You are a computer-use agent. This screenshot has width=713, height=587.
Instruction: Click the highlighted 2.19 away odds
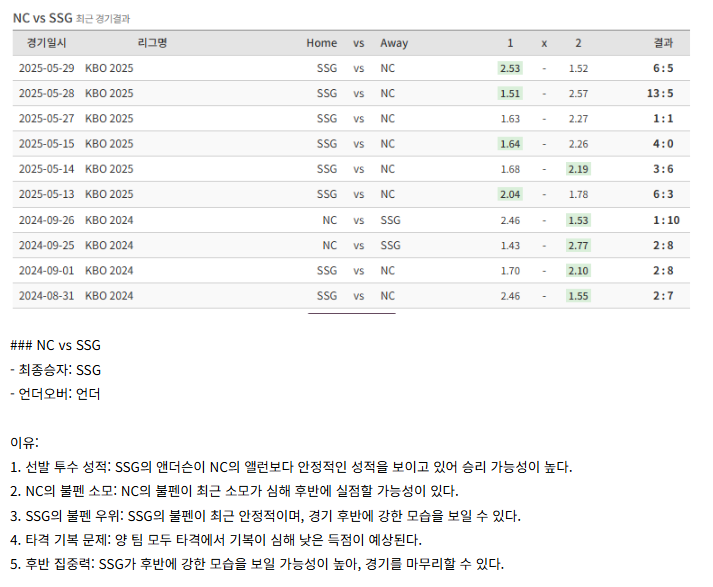click(x=578, y=169)
